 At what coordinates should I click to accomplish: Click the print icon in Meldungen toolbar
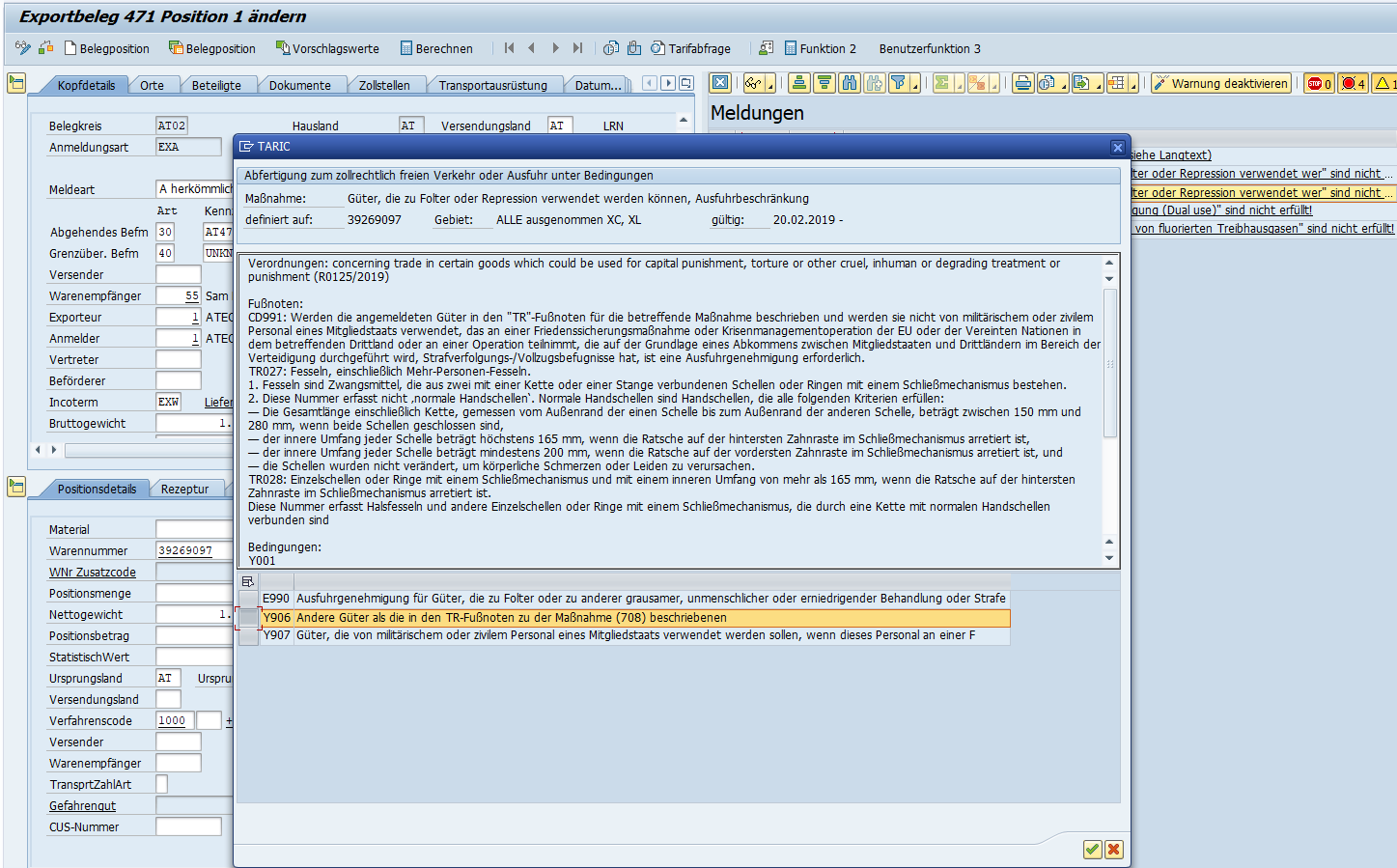1023,84
